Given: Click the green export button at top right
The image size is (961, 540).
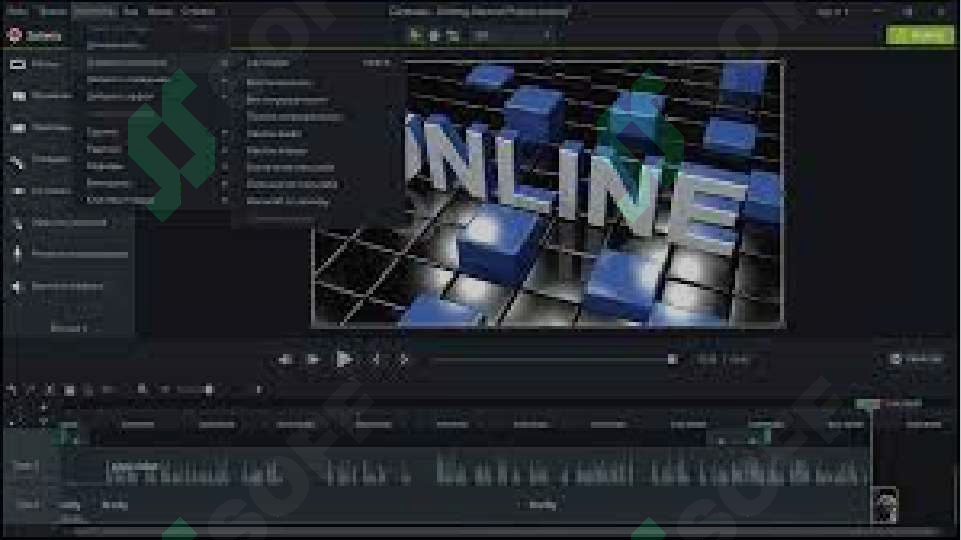Looking at the screenshot, I should point(920,35).
